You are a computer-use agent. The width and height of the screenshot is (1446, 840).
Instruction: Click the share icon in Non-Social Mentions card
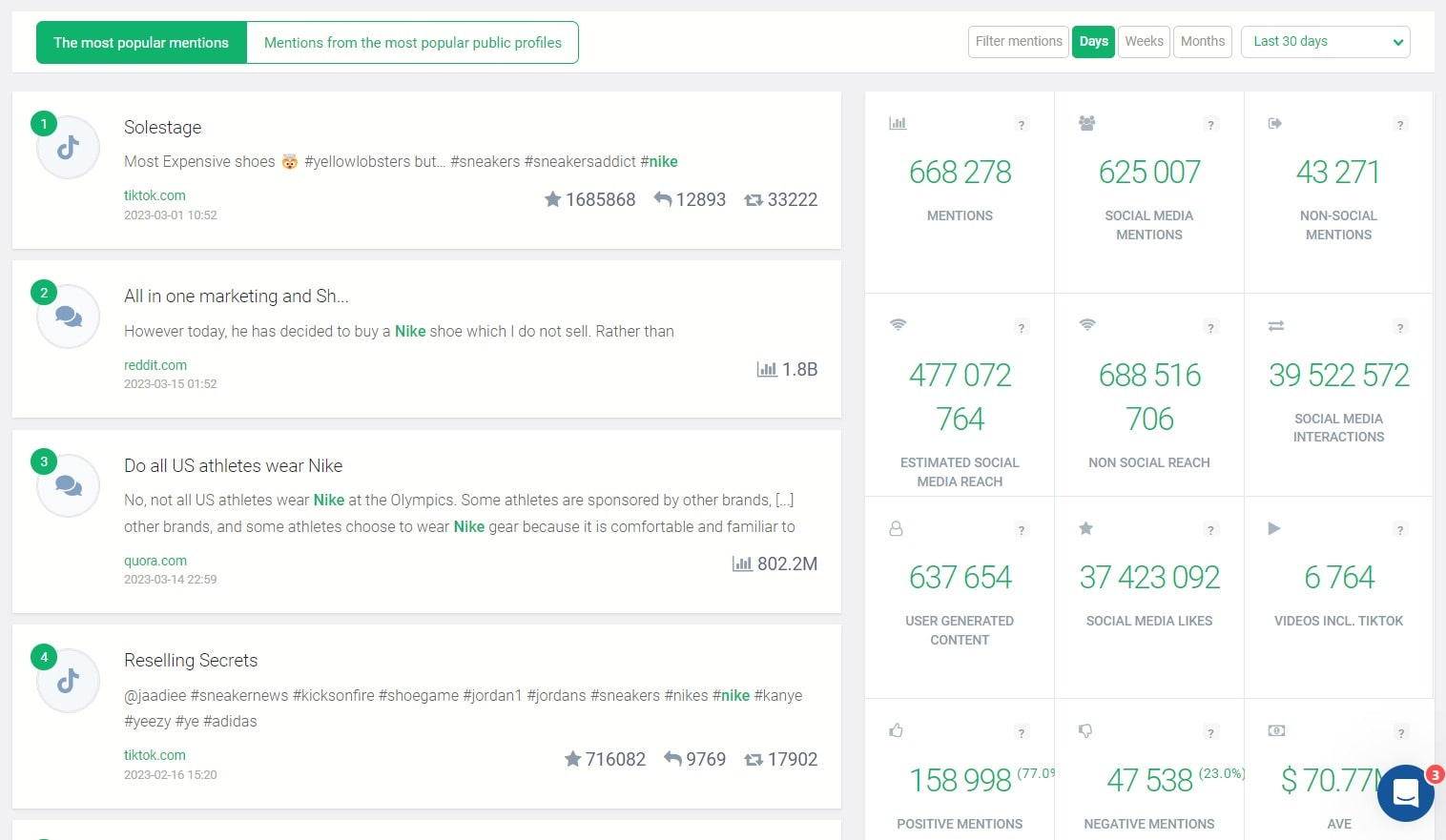coord(1275,123)
